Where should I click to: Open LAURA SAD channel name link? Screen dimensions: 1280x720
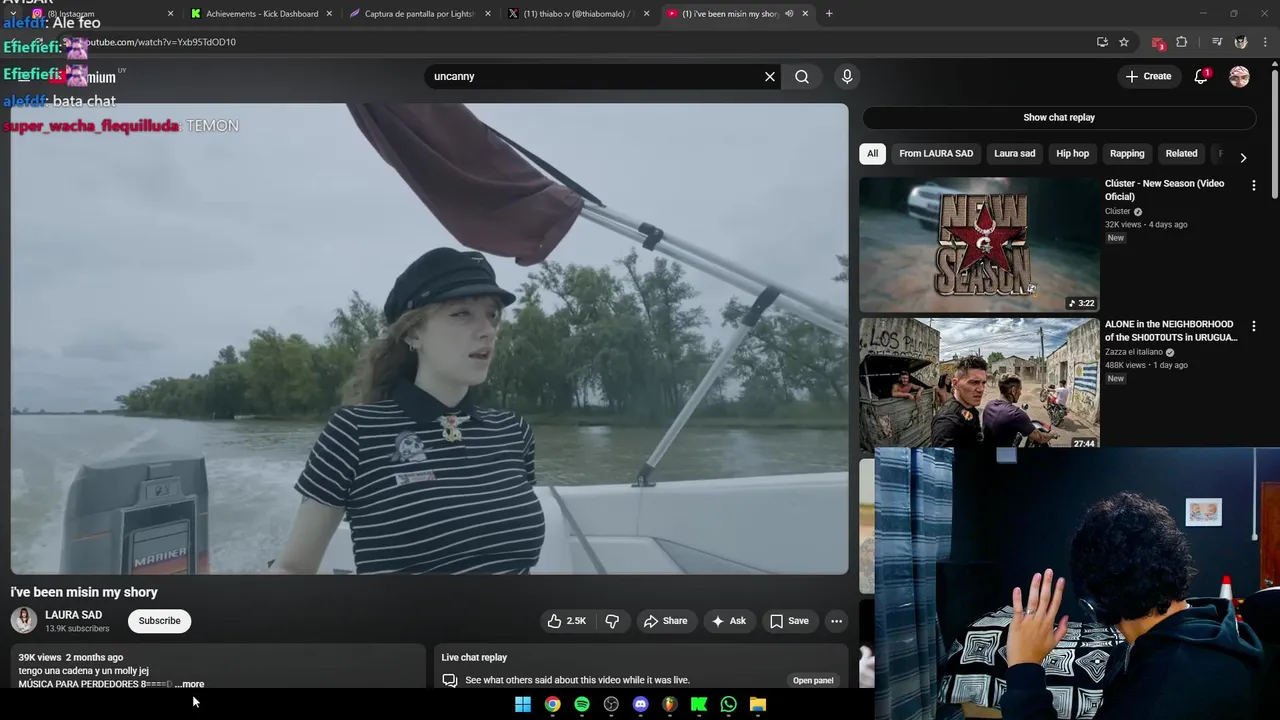click(x=73, y=615)
